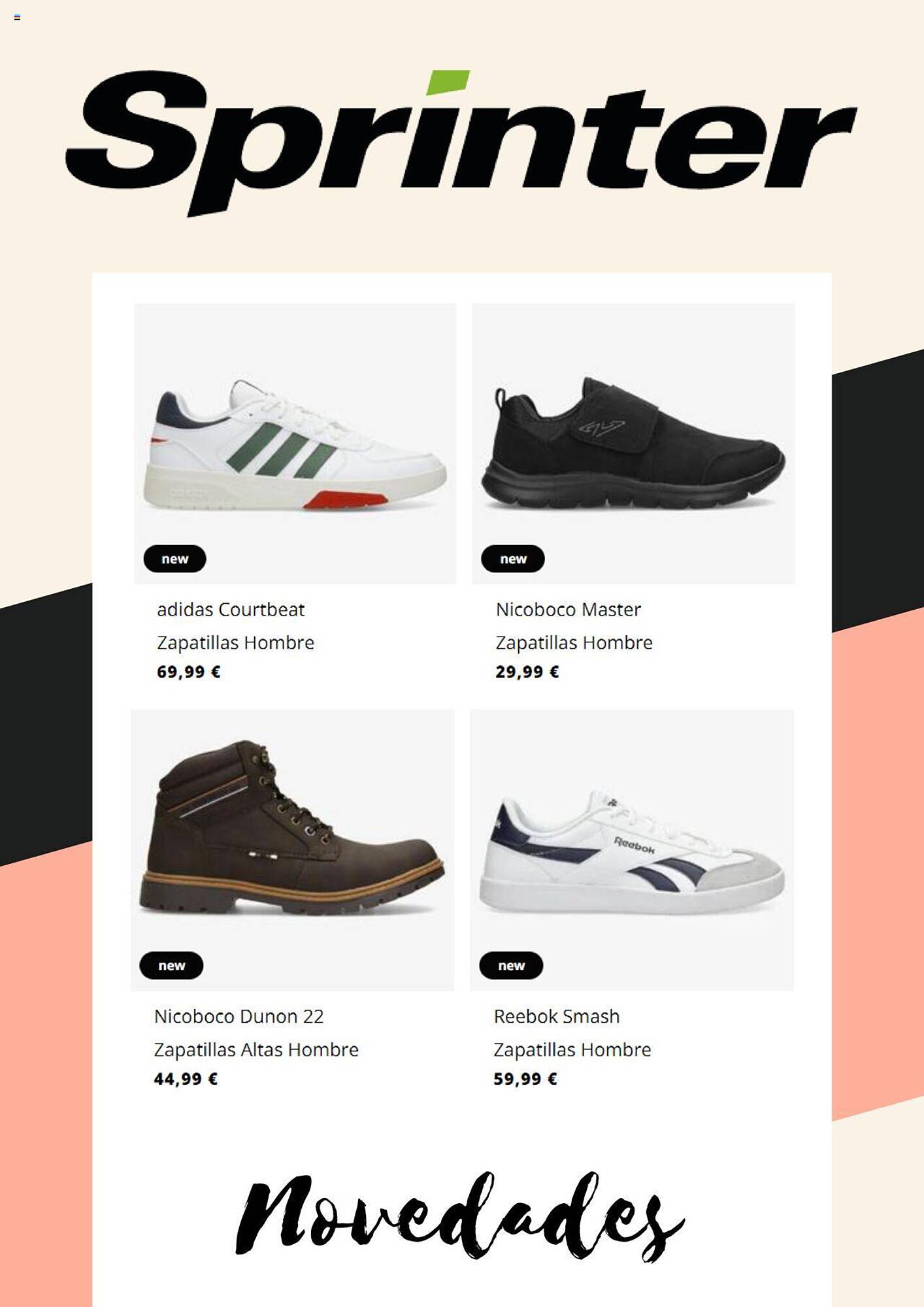Click the new badge on Reebok Smash
Screen dimensions: 924x1307
coord(511,965)
